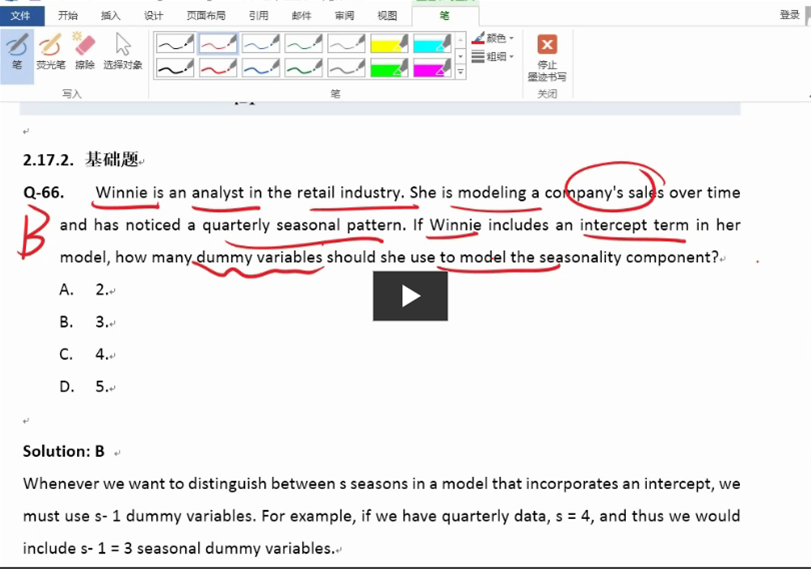Image resolution: width=811 pixels, height=569 pixels.
Task: Open the pen Thickness (粗细) dropdown
Action: pos(493,57)
